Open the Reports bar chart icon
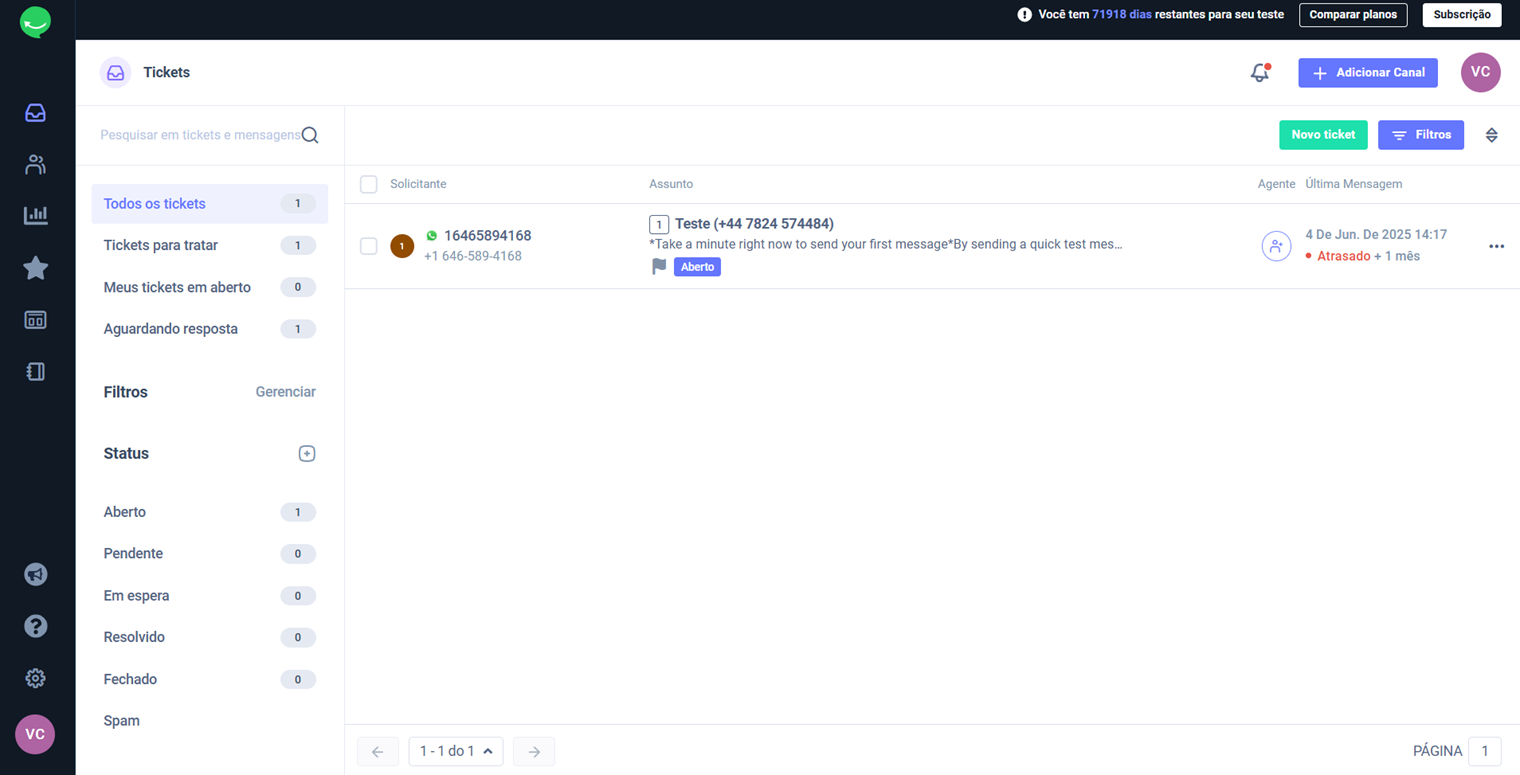 tap(36, 215)
